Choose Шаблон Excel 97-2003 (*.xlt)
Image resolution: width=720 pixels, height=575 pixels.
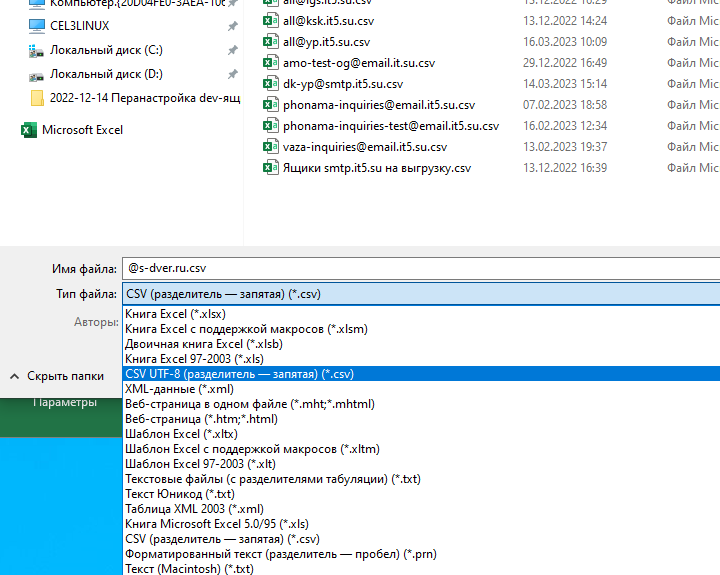(x=422, y=464)
